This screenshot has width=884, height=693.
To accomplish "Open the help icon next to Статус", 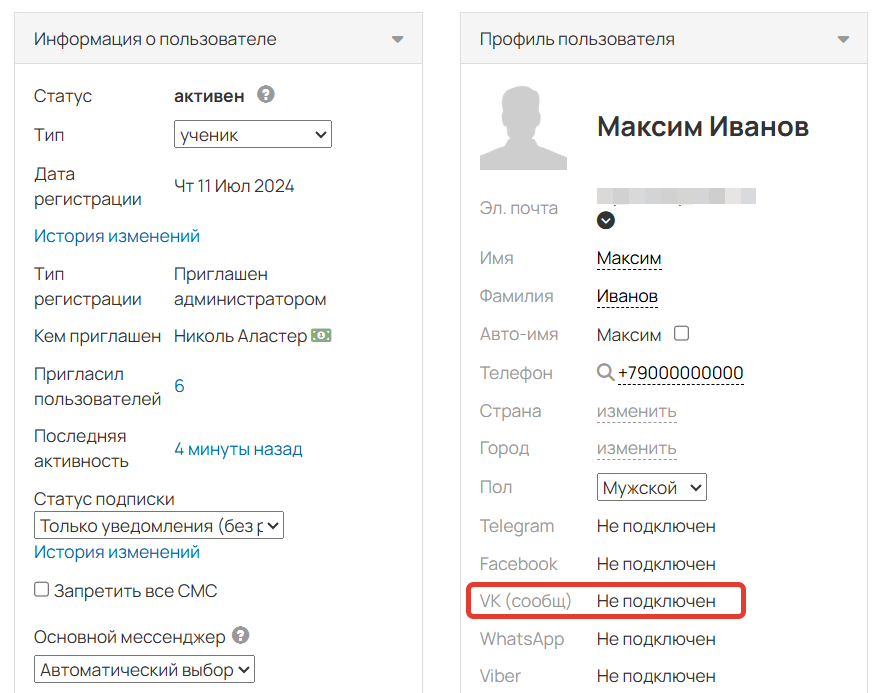I will 265,96.
